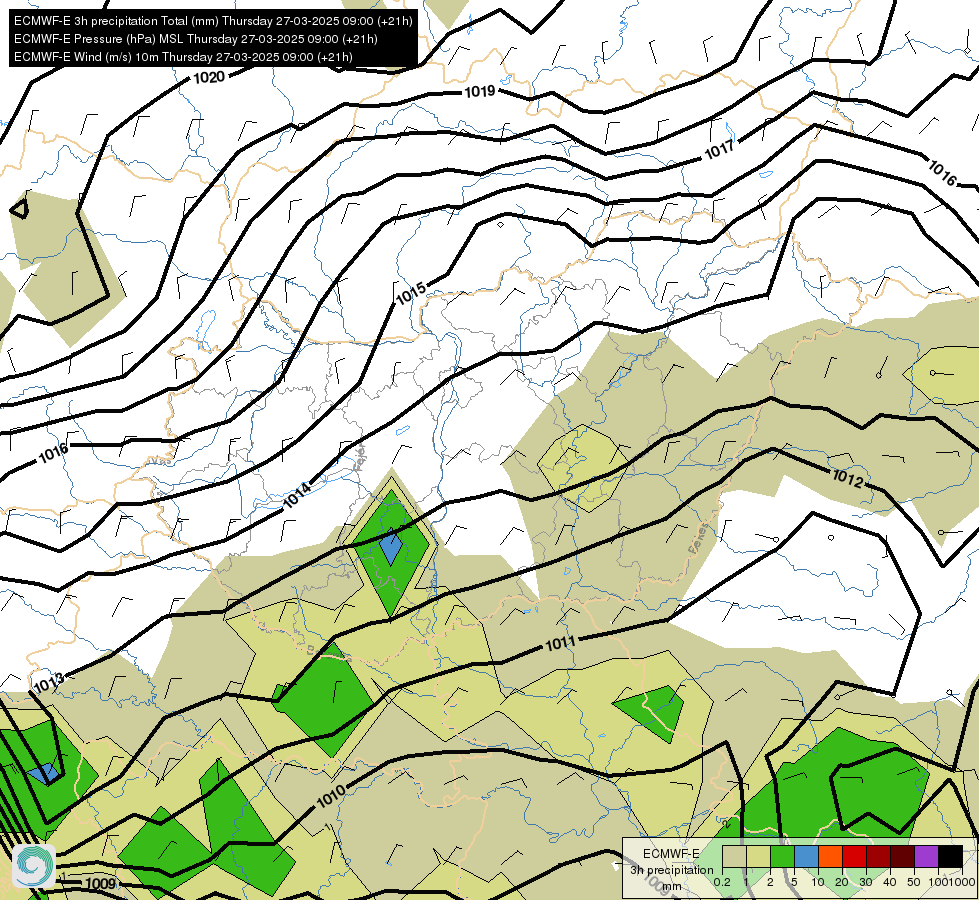Screen dimensions: 979x900
Task: Select the orange 10–20 mm legend swatch
Action: pyautogui.click(x=830, y=857)
